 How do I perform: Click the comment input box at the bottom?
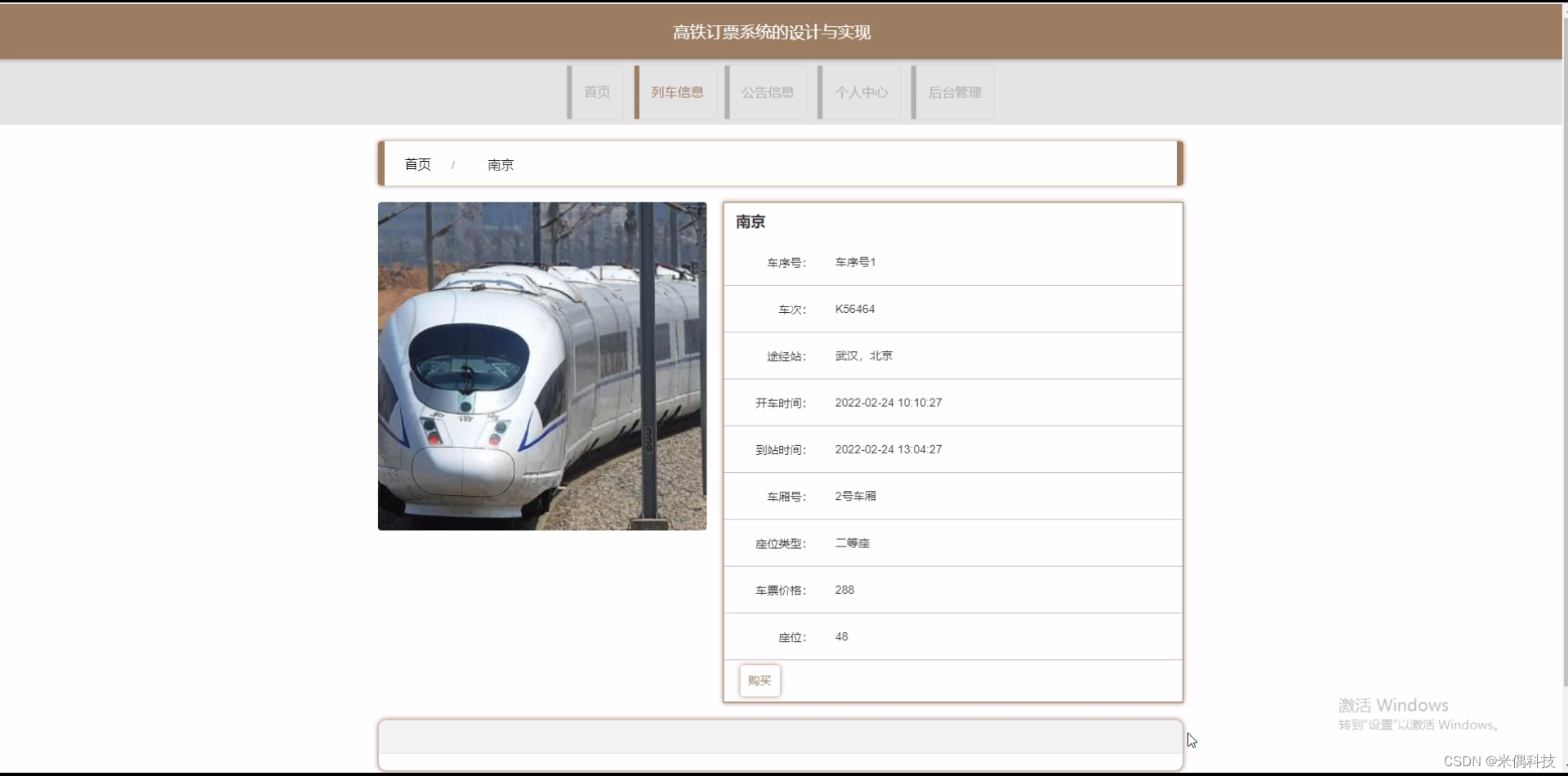pos(779,741)
